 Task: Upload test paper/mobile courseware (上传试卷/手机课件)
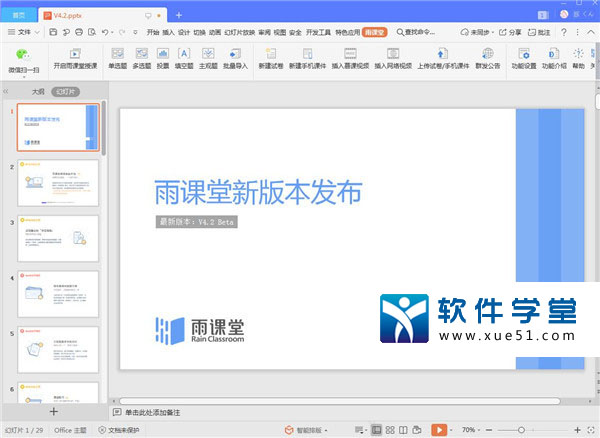(x=443, y=59)
